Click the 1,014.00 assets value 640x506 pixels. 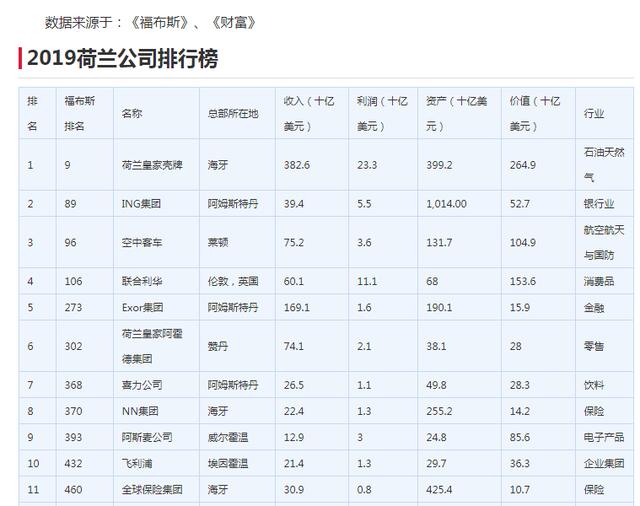click(x=447, y=204)
